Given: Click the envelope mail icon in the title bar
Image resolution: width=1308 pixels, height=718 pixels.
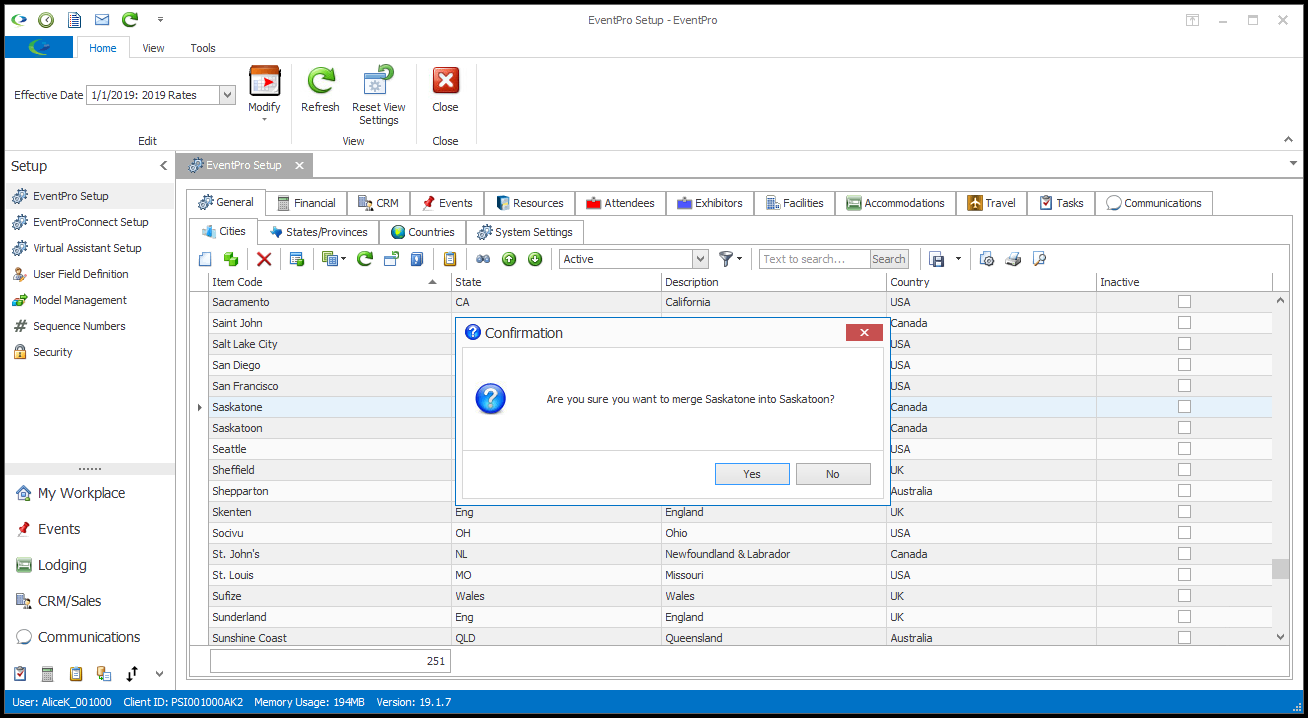Looking at the screenshot, I should tap(102, 19).
